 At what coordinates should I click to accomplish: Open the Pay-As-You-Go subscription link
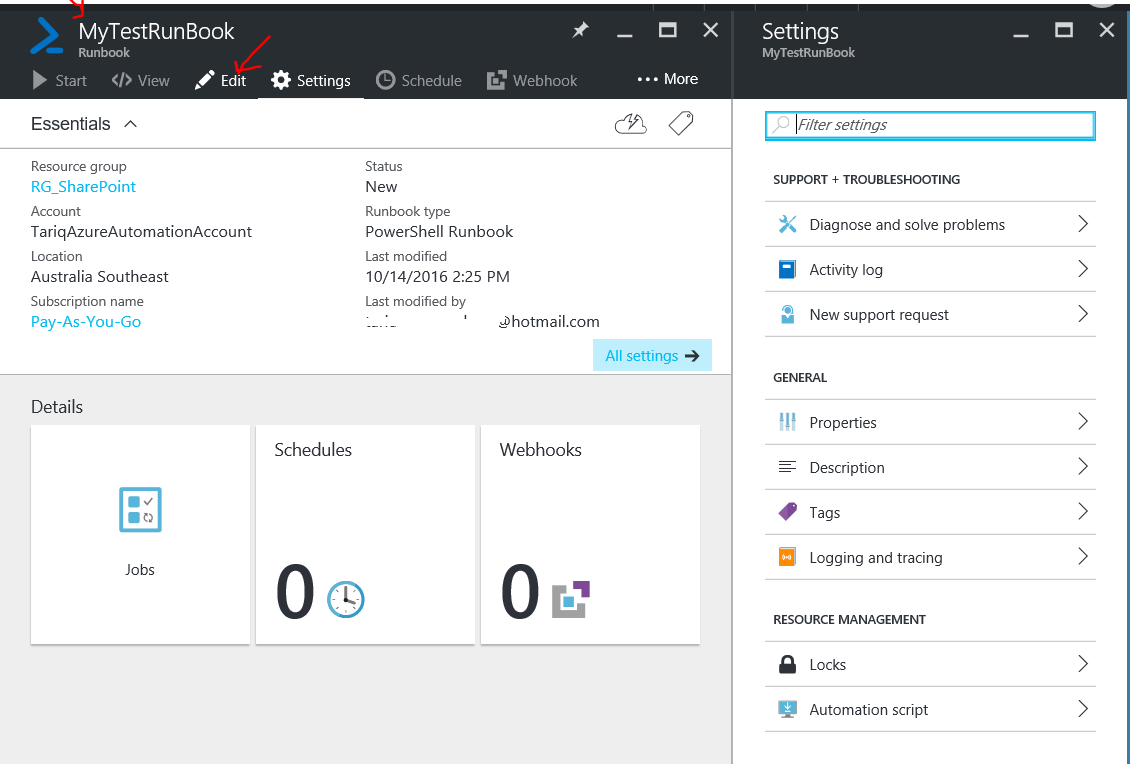(86, 321)
